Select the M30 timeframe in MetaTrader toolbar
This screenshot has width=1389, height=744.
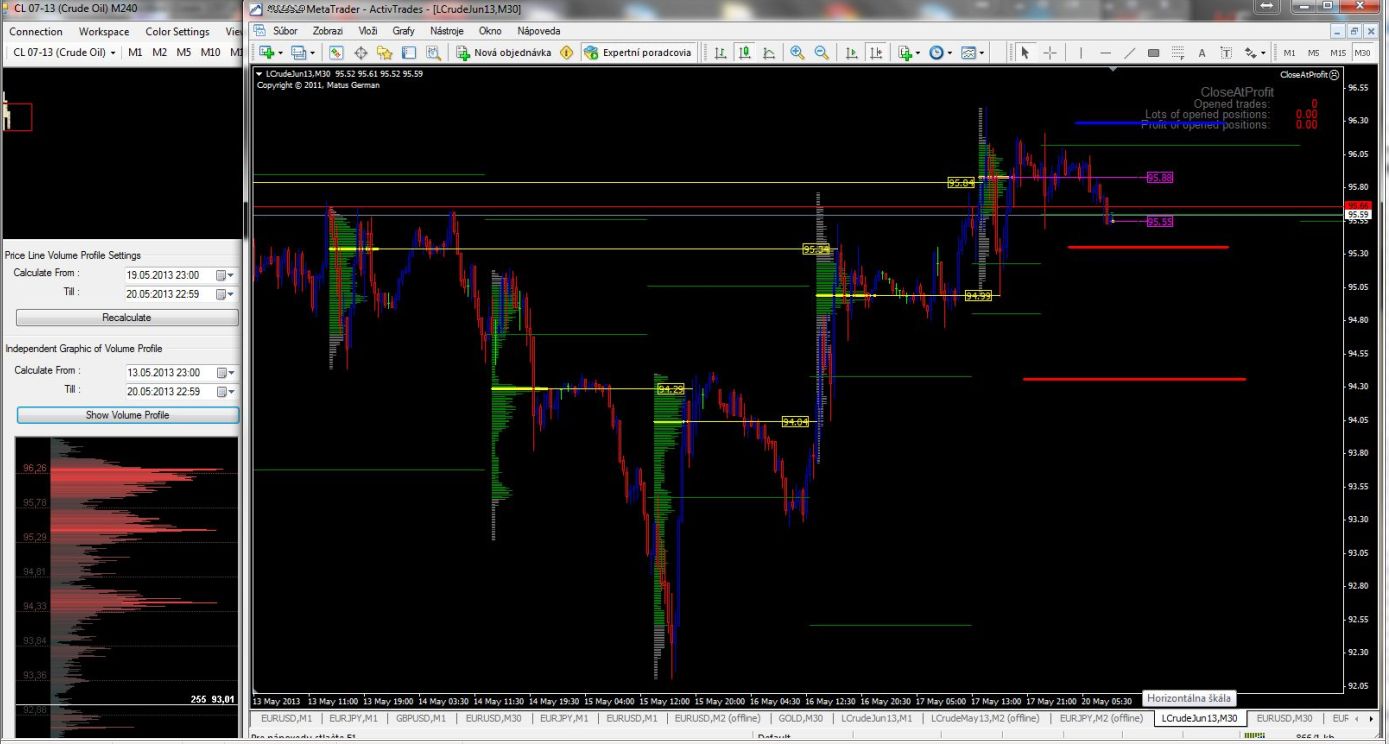click(x=1363, y=53)
